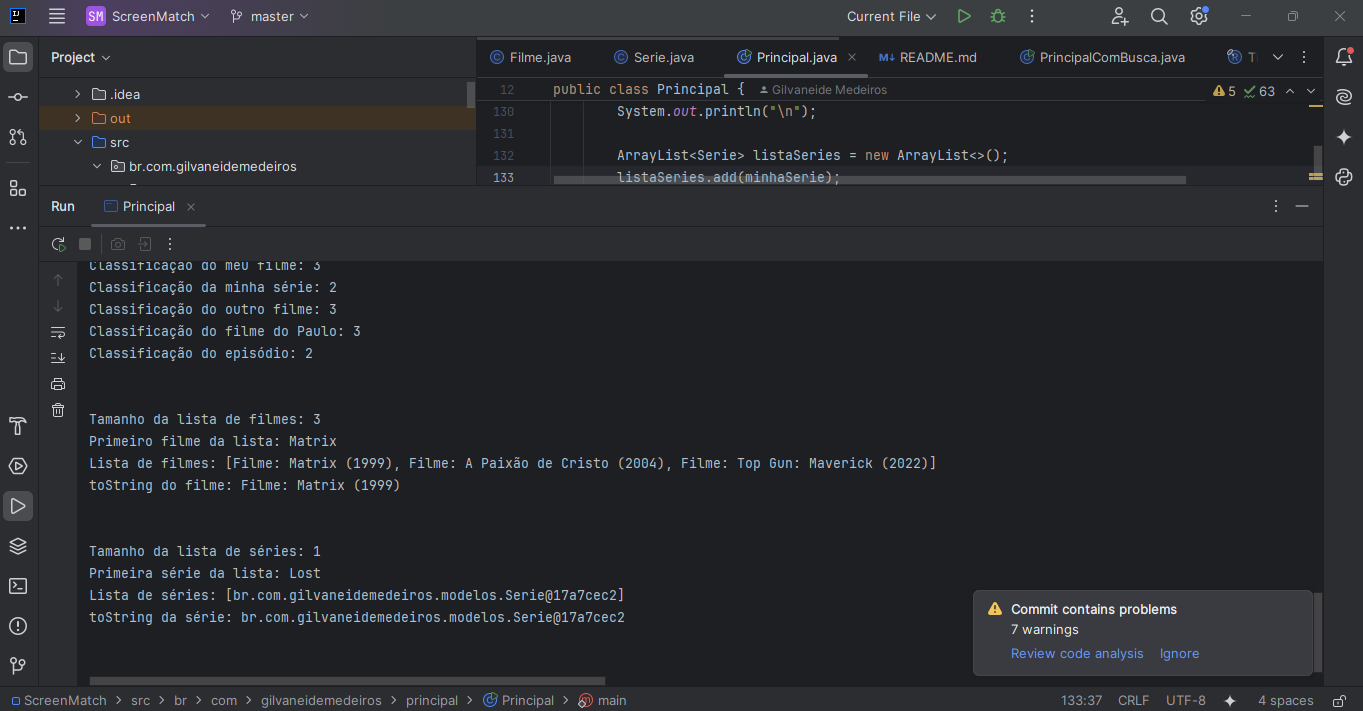Image resolution: width=1363 pixels, height=711 pixels.
Task: Open the Python-like plugin tool icon
Action: tap(1344, 177)
